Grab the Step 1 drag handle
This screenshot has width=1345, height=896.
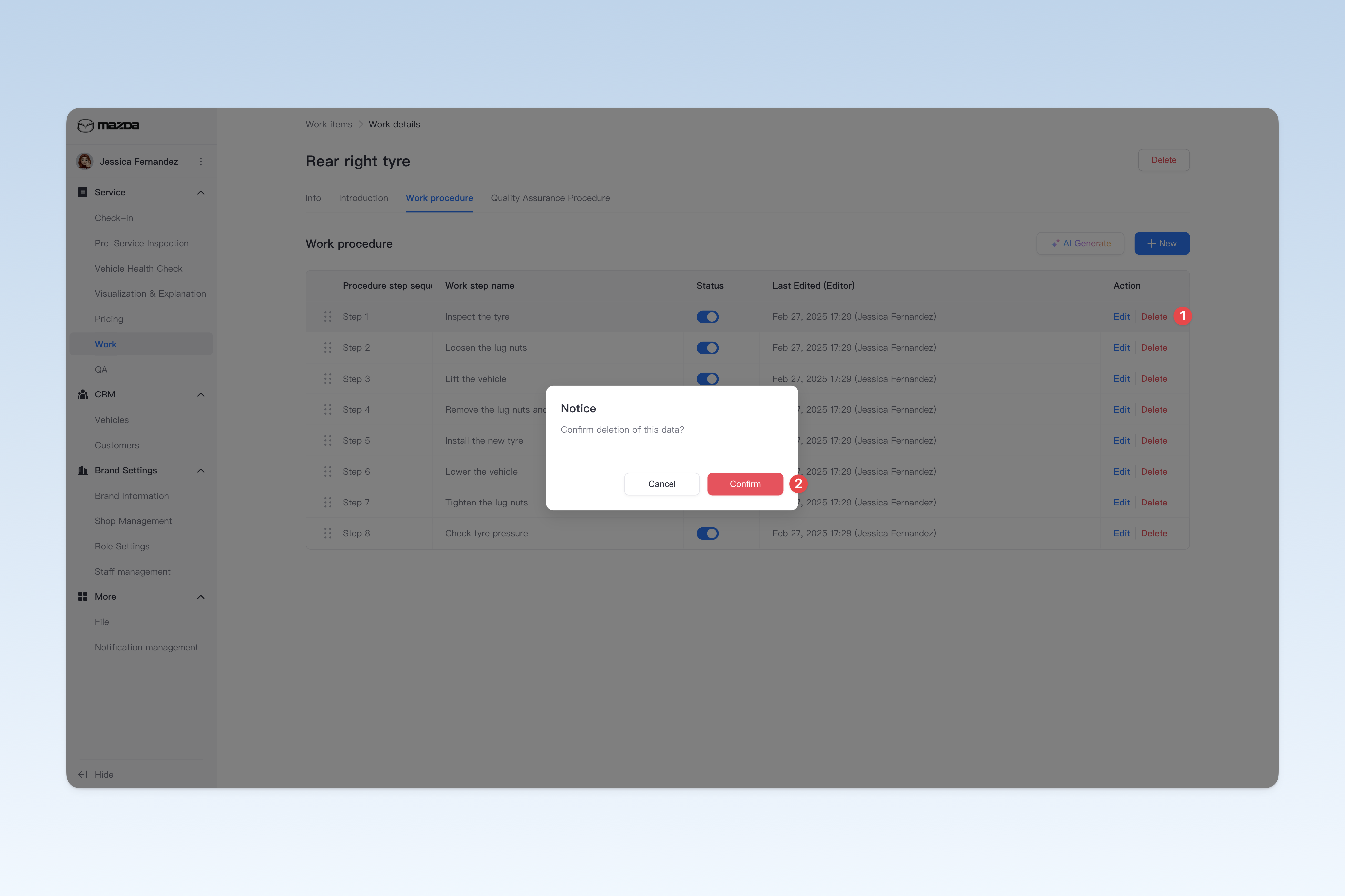pos(328,317)
